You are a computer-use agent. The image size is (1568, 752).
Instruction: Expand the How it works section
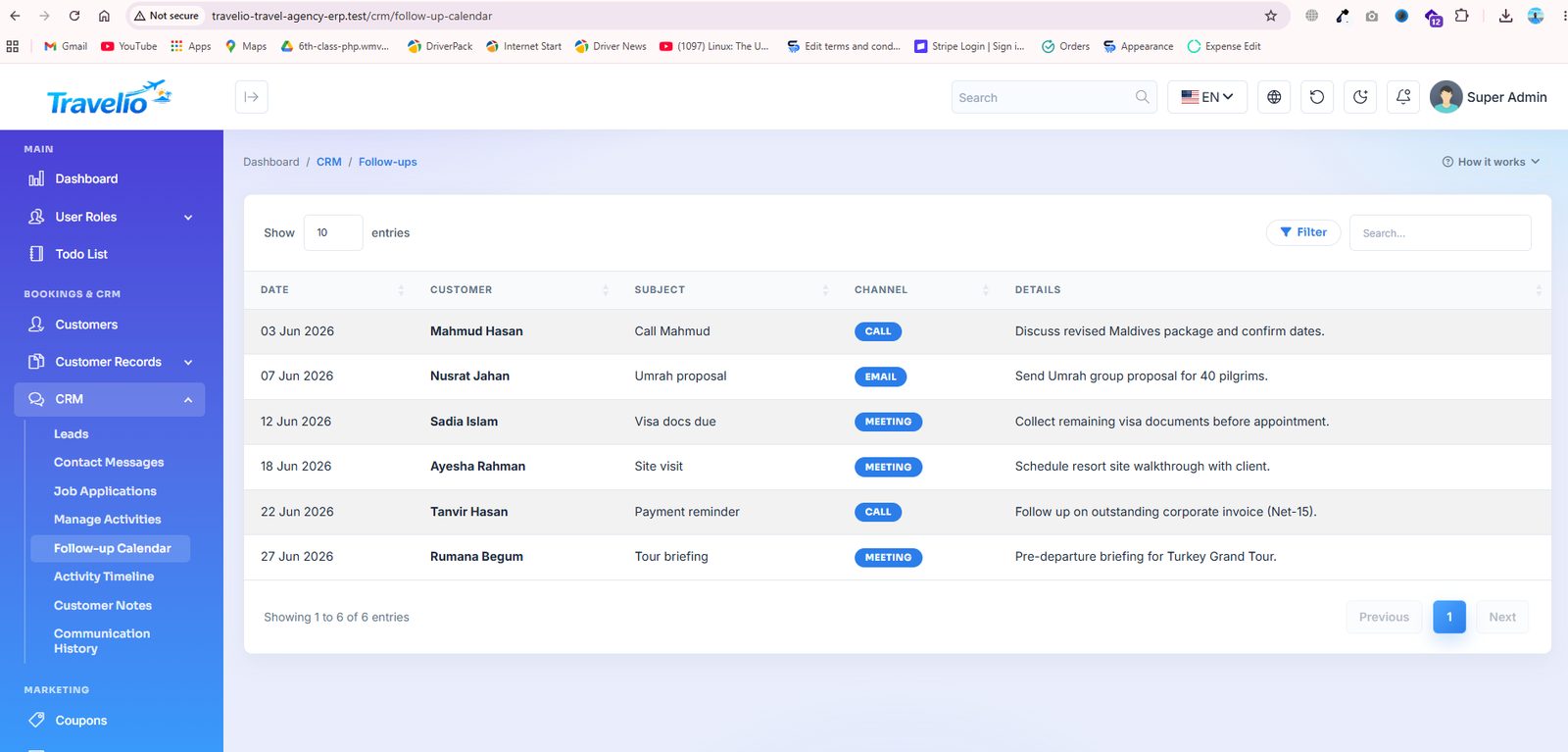[x=1491, y=162]
